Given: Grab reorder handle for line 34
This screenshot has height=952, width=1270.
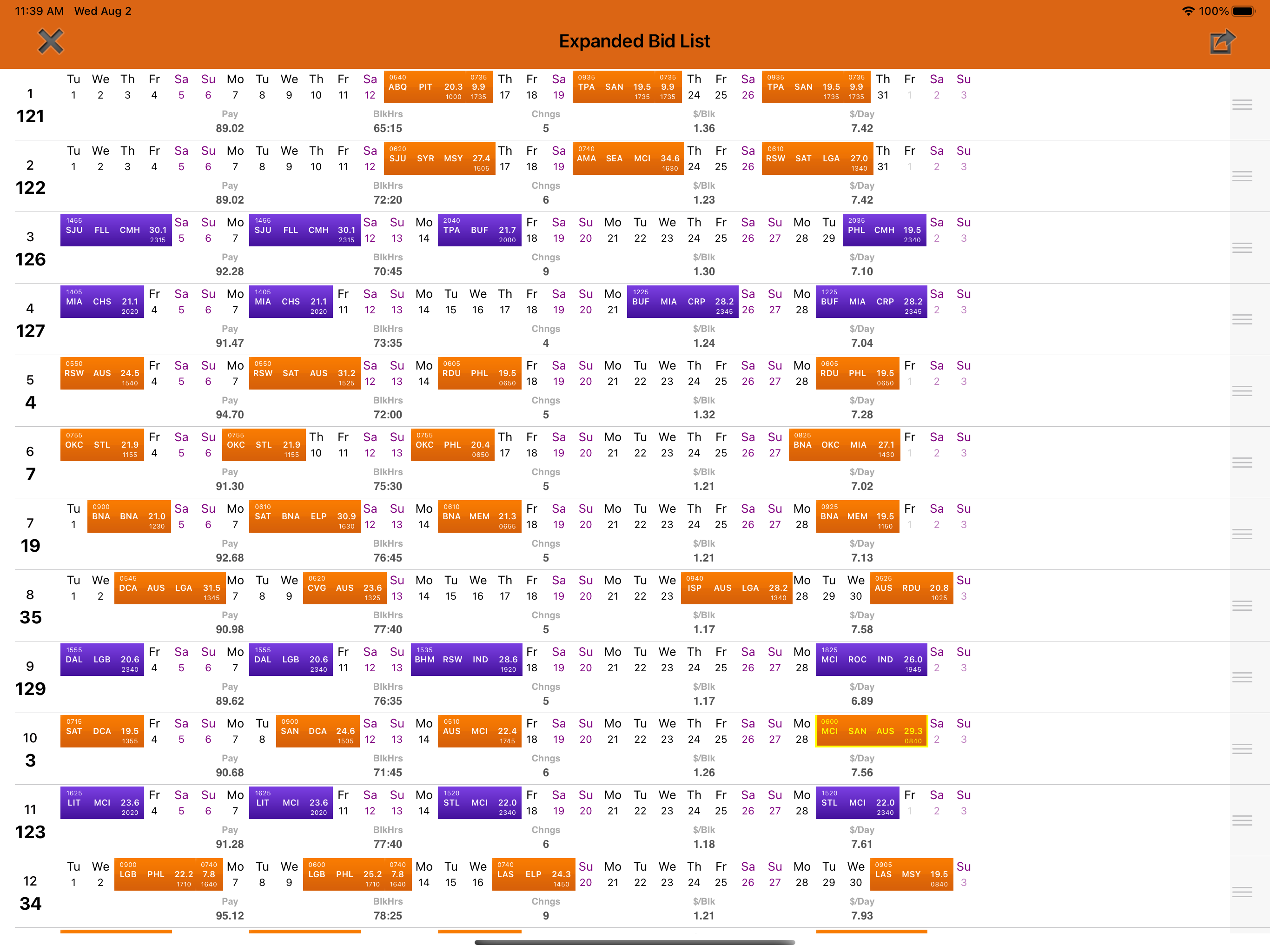Looking at the screenshot, I should pos(1242,892).
